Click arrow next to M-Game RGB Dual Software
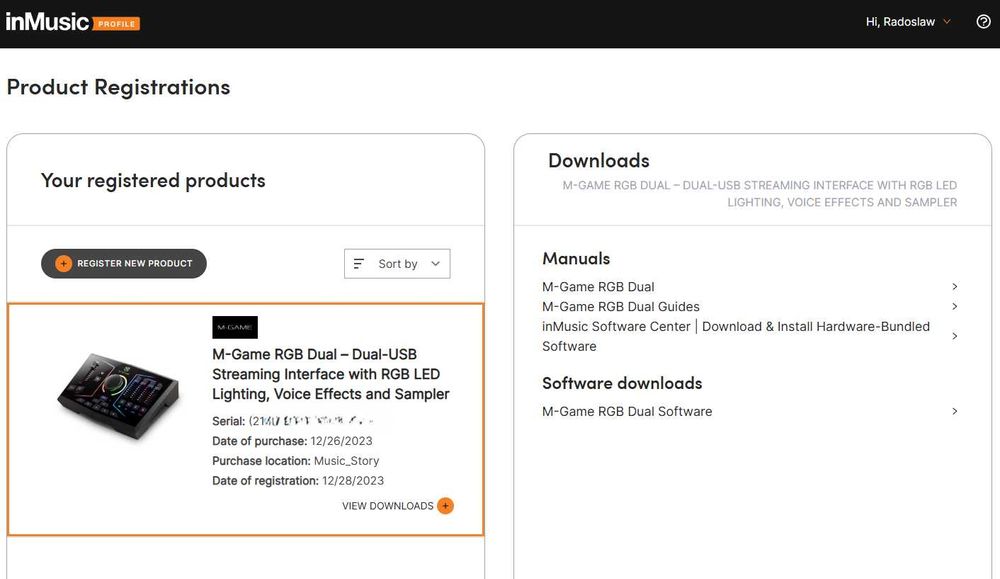Screen dimensions: 1000x579 [955, 411]
